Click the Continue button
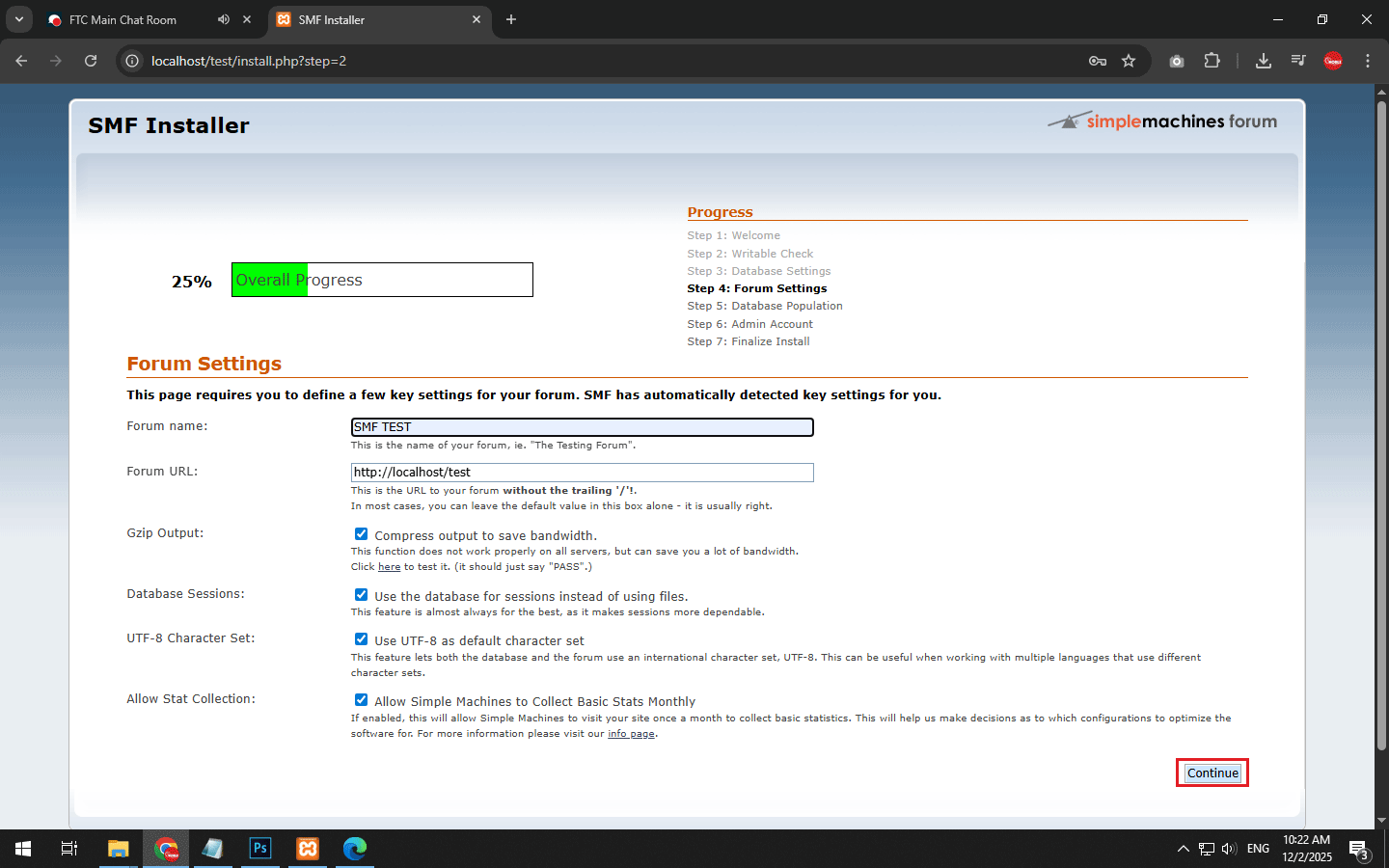1389x868 pixels. click(x=1212, y=773)
